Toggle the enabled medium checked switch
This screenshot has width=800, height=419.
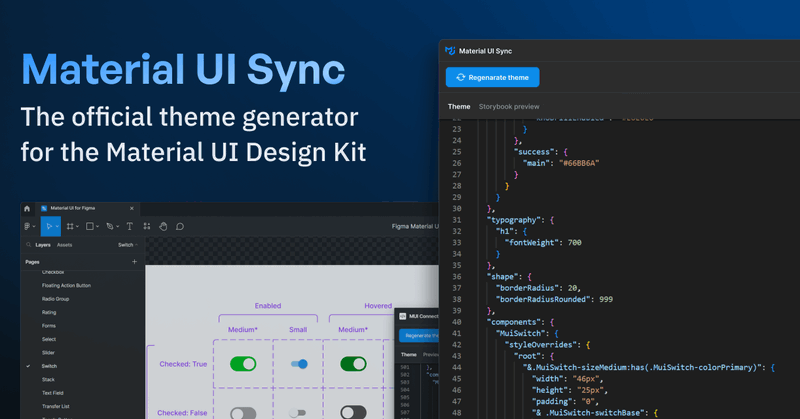pyautogui.click(x=243, y=364)
